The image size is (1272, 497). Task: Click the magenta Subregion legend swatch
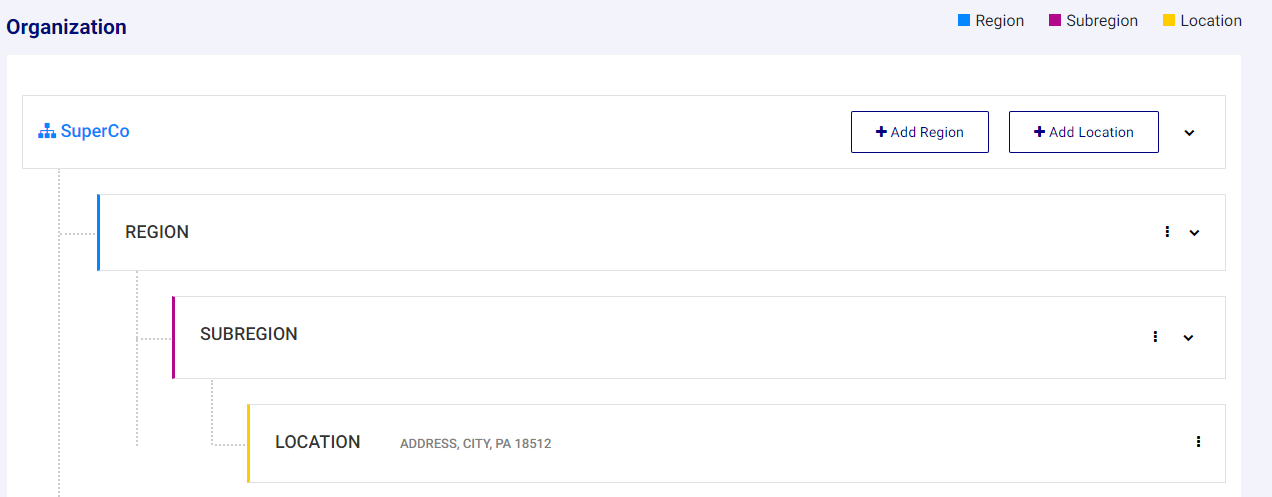[x=1055, y=20]
